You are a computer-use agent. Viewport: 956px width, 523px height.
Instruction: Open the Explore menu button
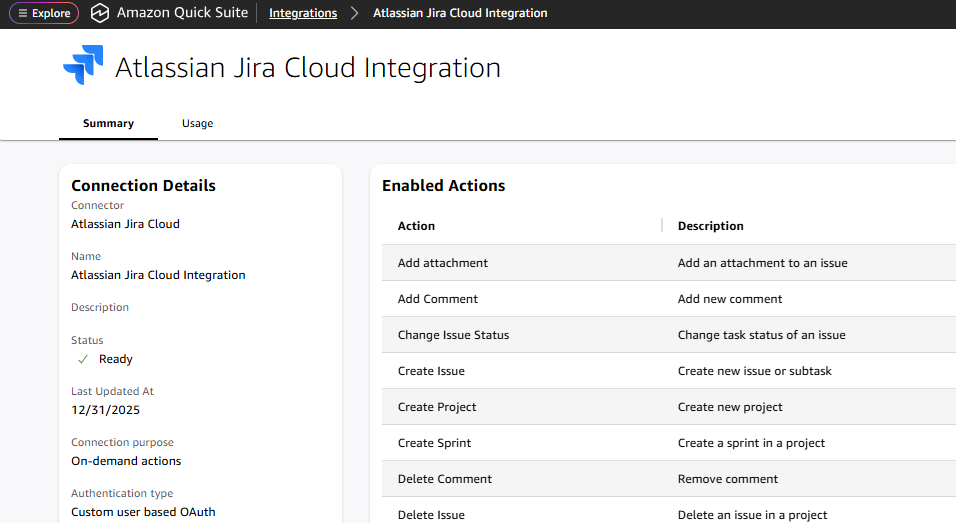pos(44,14)
